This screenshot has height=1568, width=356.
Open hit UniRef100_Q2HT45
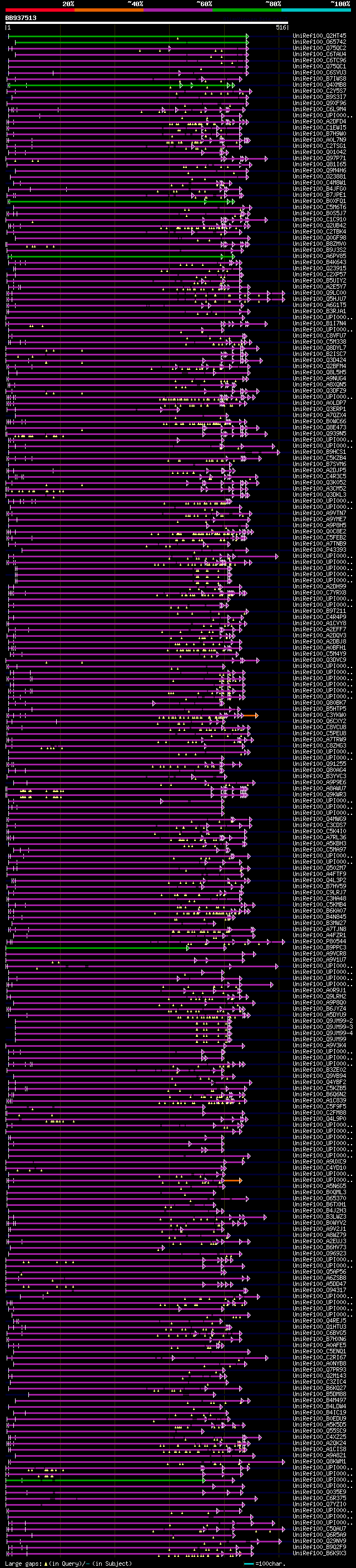(319, 36)
